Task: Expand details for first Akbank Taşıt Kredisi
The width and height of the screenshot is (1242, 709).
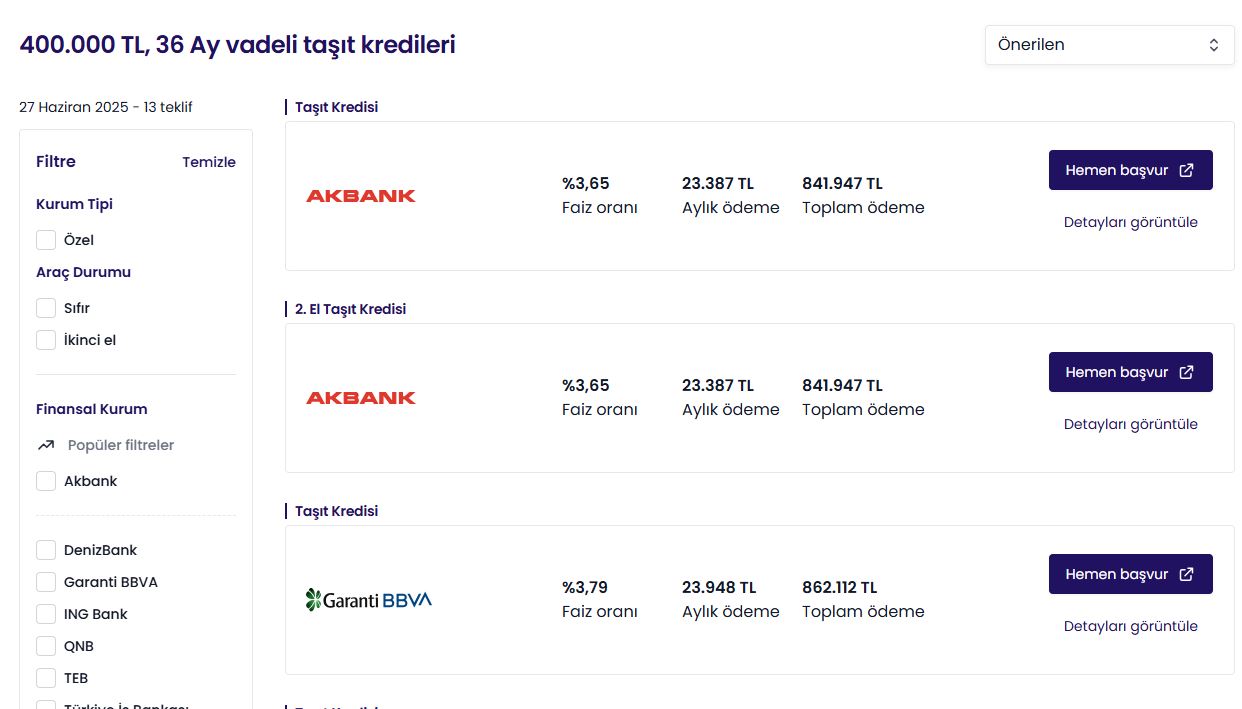Action: tap(1131, 222)
